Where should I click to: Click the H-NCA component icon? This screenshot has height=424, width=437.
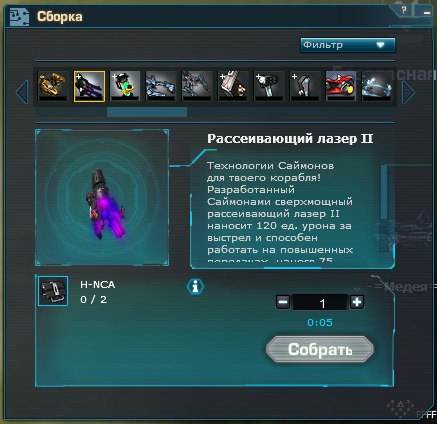[x=53, y=291]
